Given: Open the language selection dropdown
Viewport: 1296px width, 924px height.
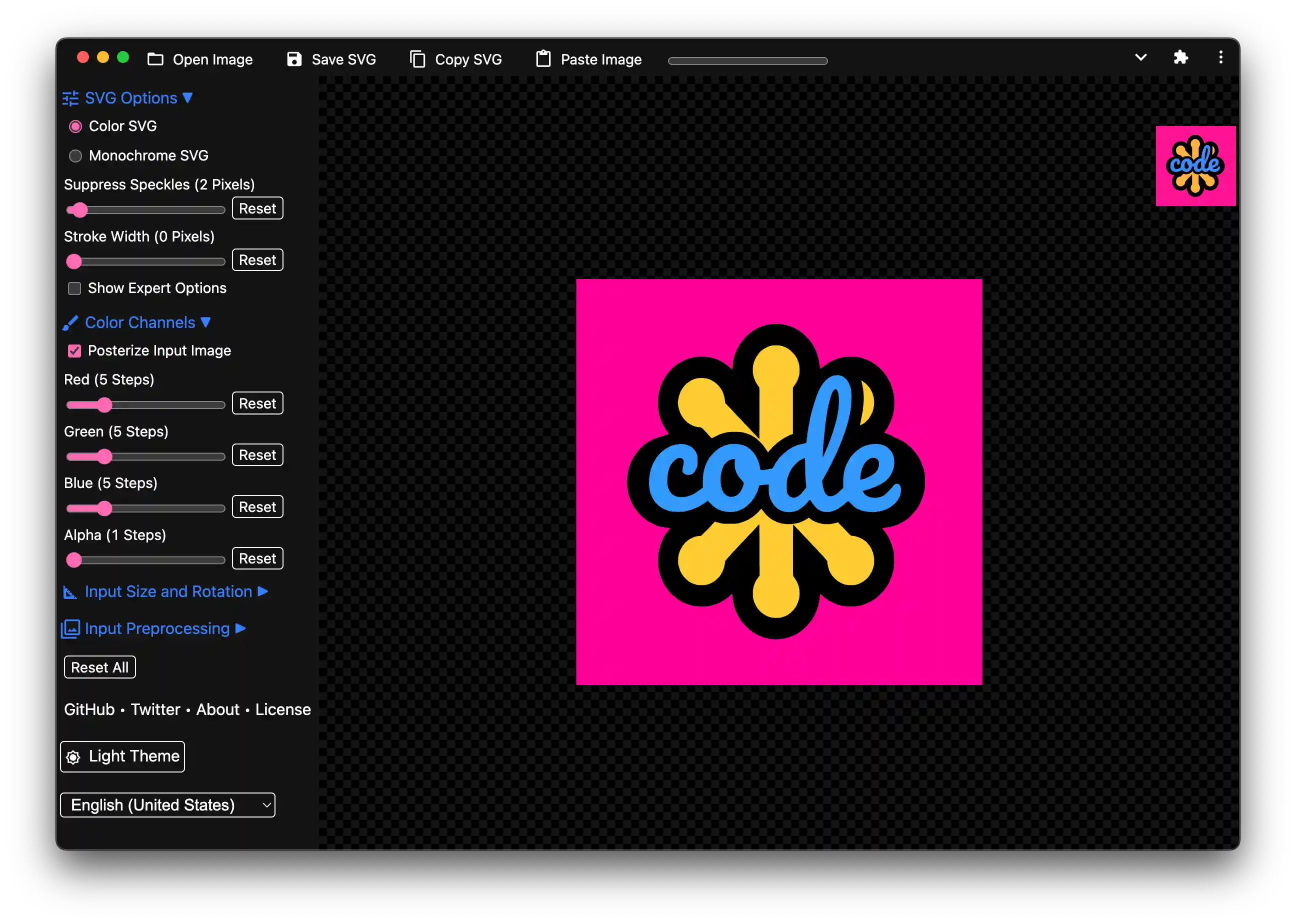Looking at the screenshot, I should 167,804.
